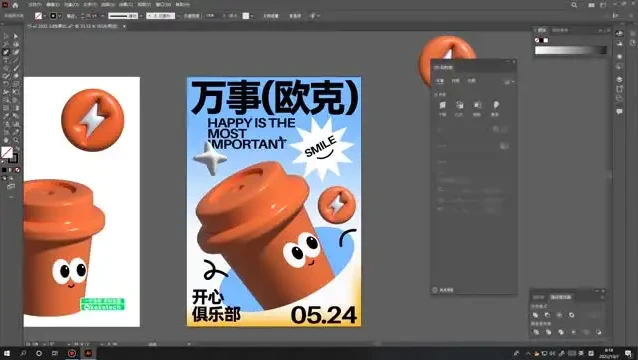Select the Zoom tool in toolbox

[16, 140]
